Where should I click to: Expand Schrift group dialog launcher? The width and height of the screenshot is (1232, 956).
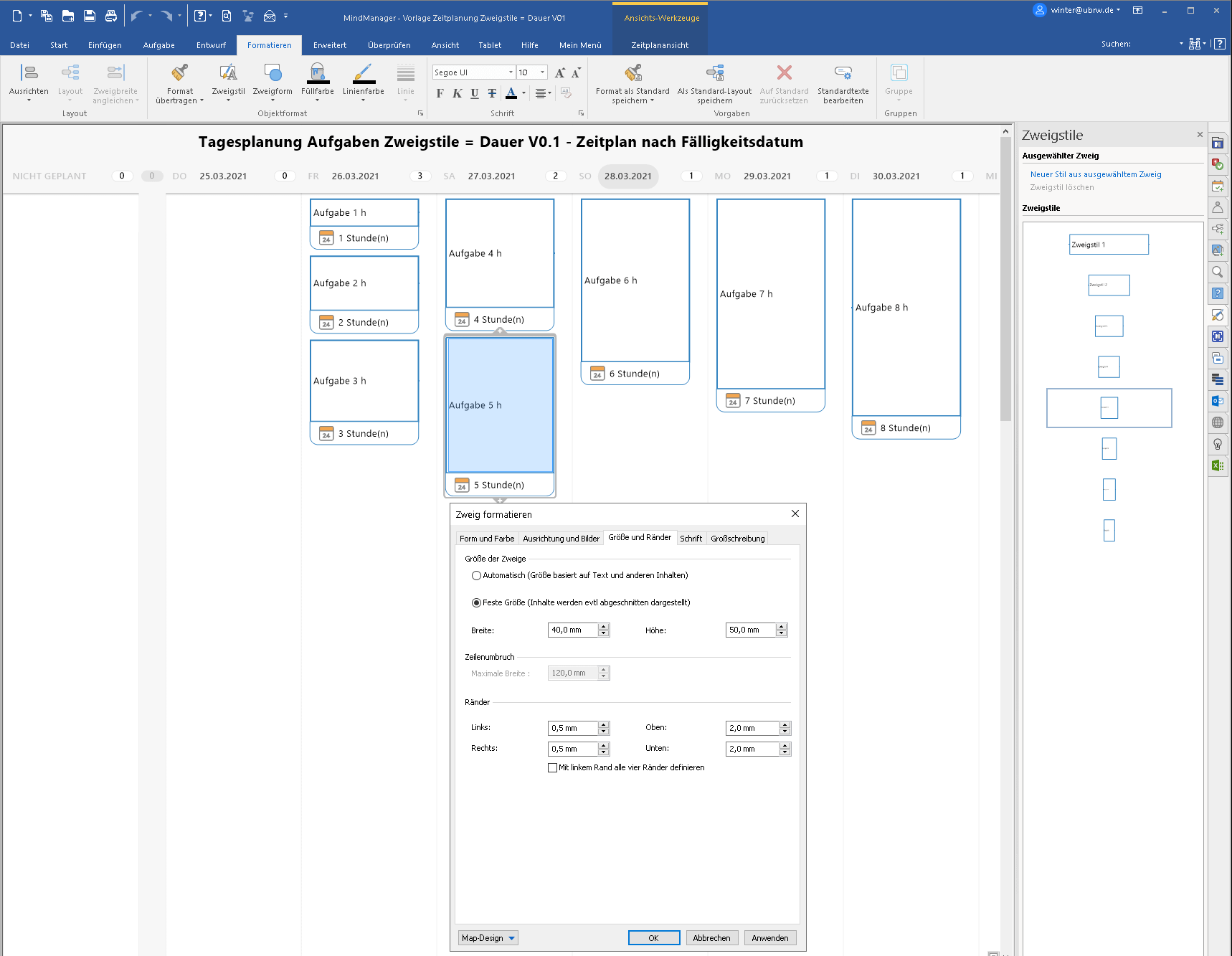click(x=581, y=113)
